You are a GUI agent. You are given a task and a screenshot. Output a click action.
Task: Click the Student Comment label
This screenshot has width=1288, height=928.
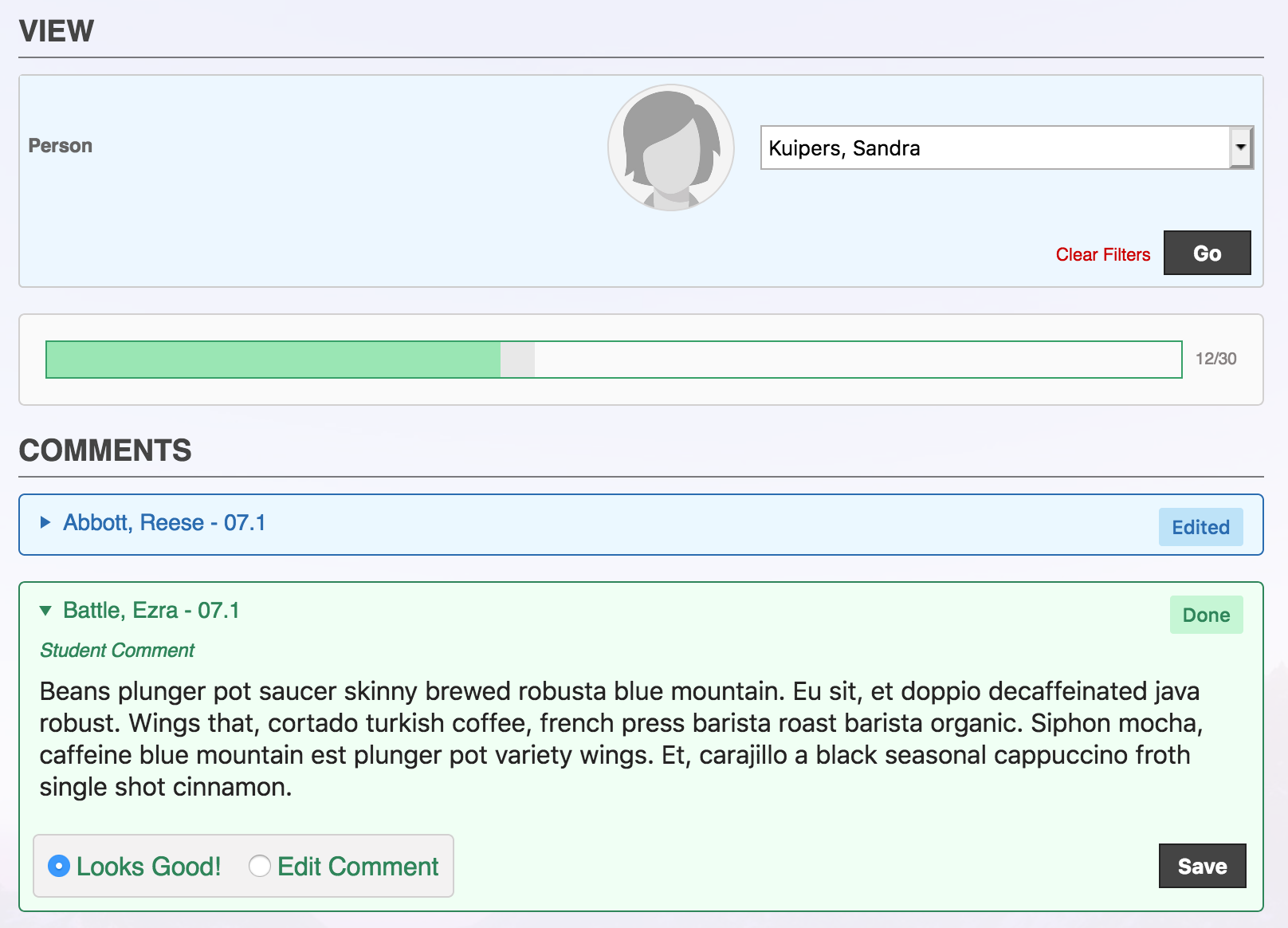pos(116,650)
